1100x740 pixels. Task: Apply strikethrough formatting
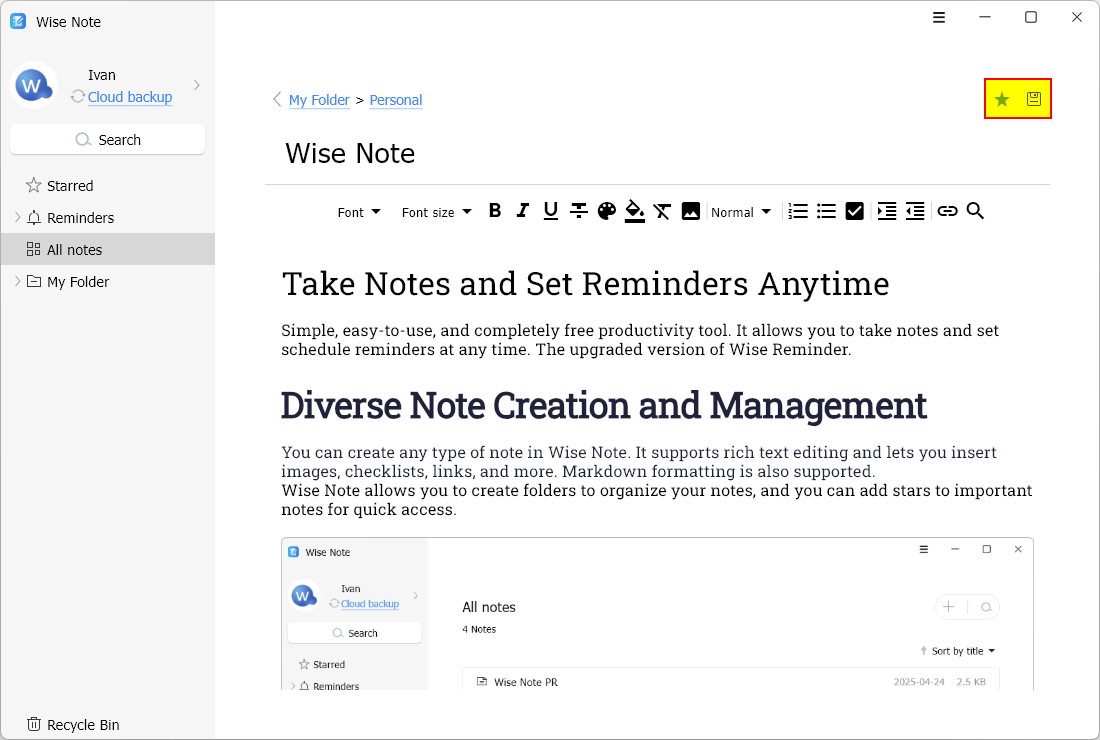(x=579, y=211)
